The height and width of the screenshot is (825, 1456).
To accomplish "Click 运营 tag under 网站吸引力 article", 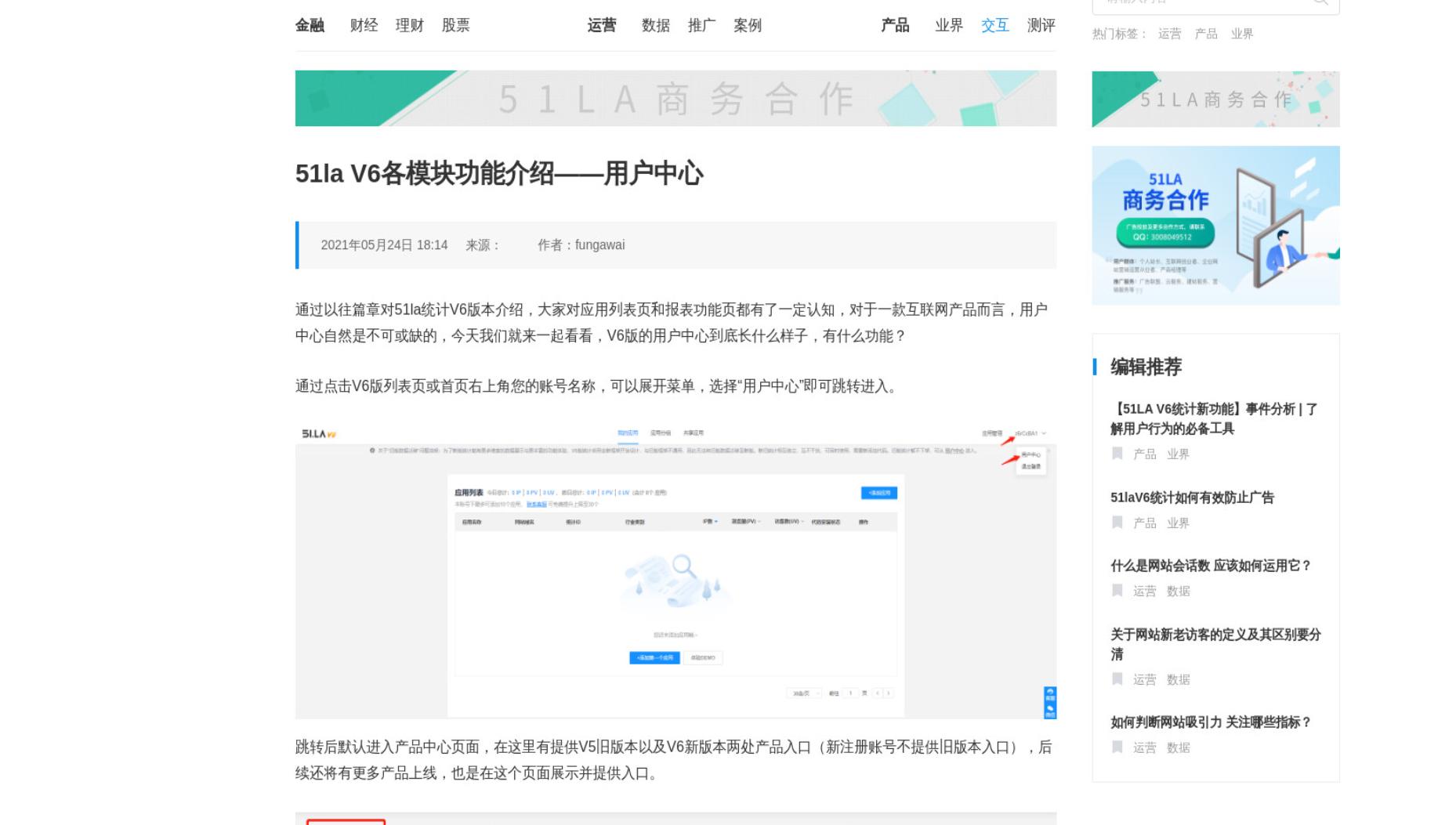I will click(1145, 747).
